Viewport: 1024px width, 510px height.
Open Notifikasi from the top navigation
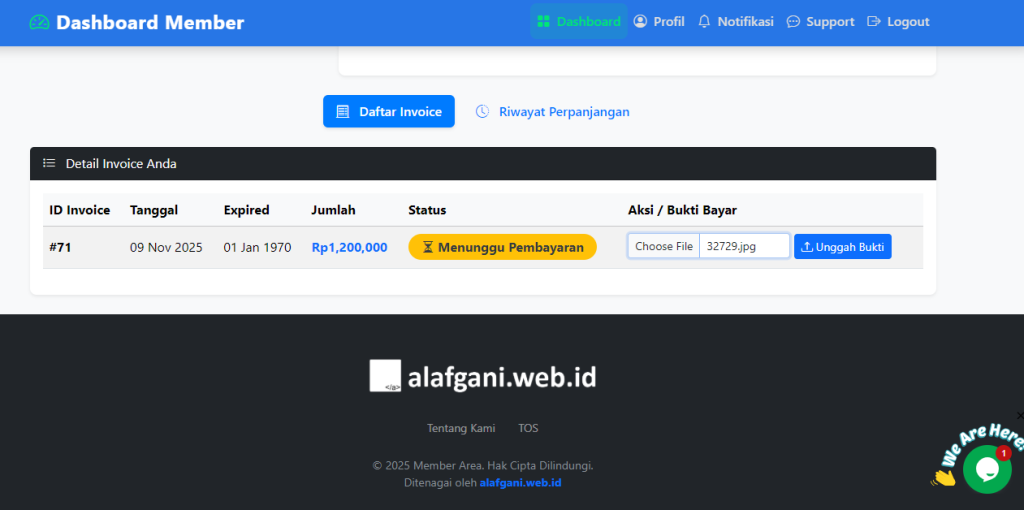point(735,21)
